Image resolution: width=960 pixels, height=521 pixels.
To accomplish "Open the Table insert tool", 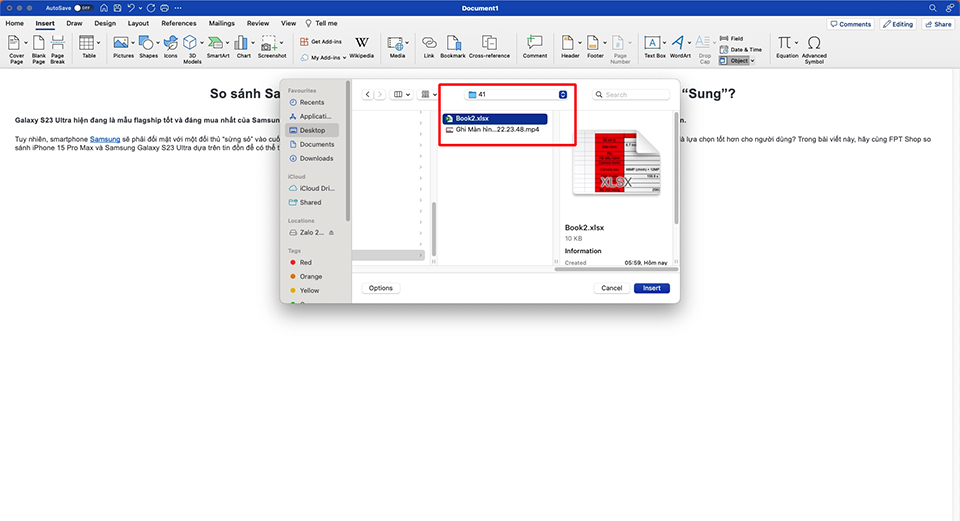I will click(87, 47).
